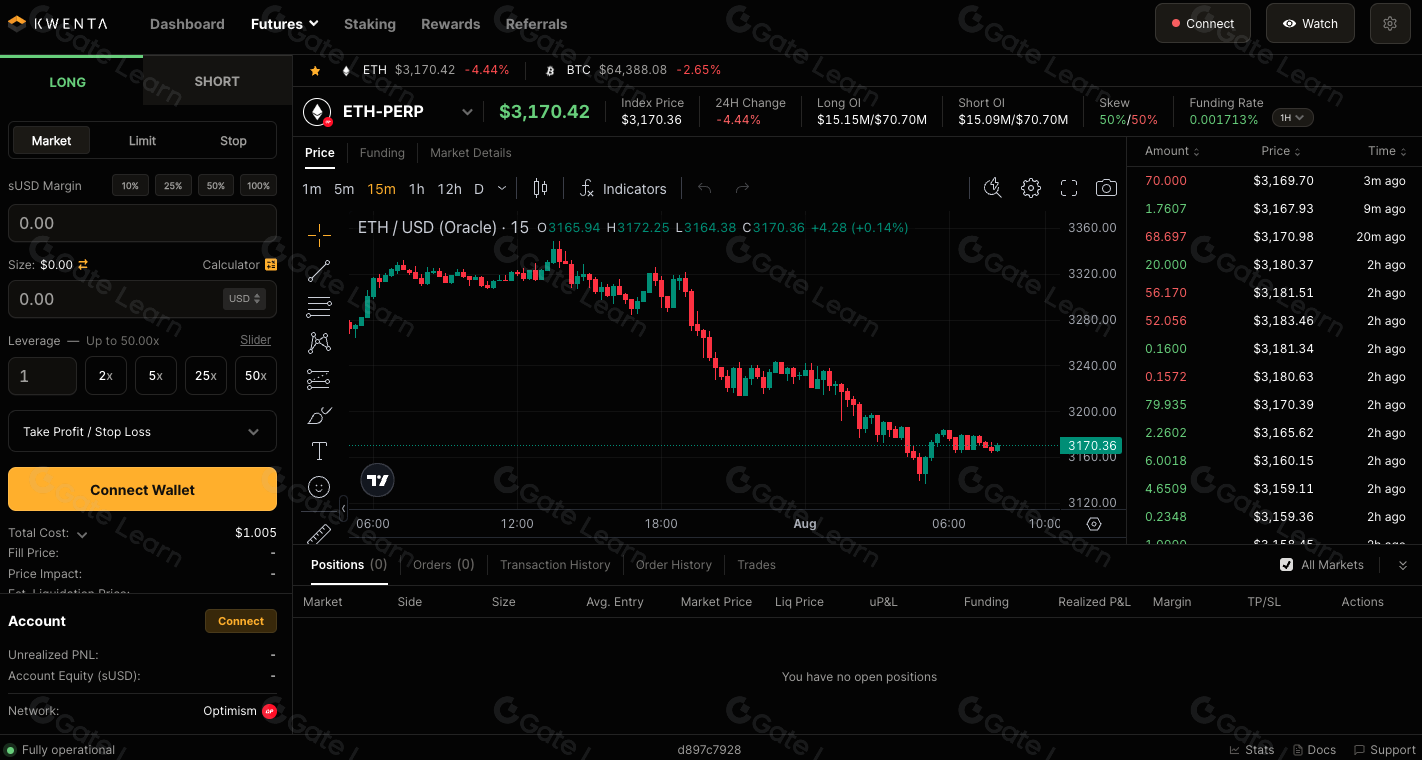Switch to the SHORT side
Image resolution: width=1422 pixels, height=760 pixels.
point(216,80)
